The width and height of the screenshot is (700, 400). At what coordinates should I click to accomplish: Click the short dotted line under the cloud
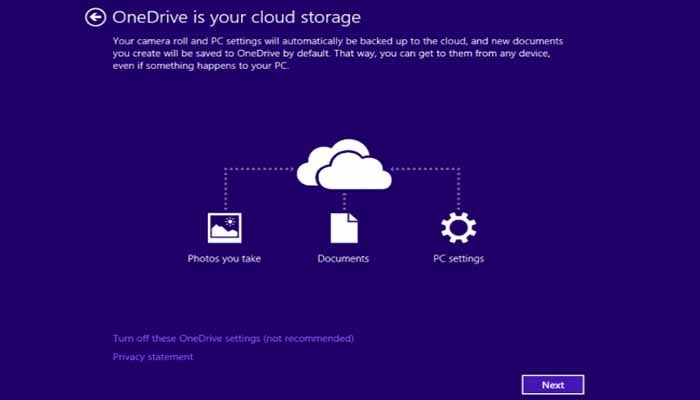pos(344,201)
